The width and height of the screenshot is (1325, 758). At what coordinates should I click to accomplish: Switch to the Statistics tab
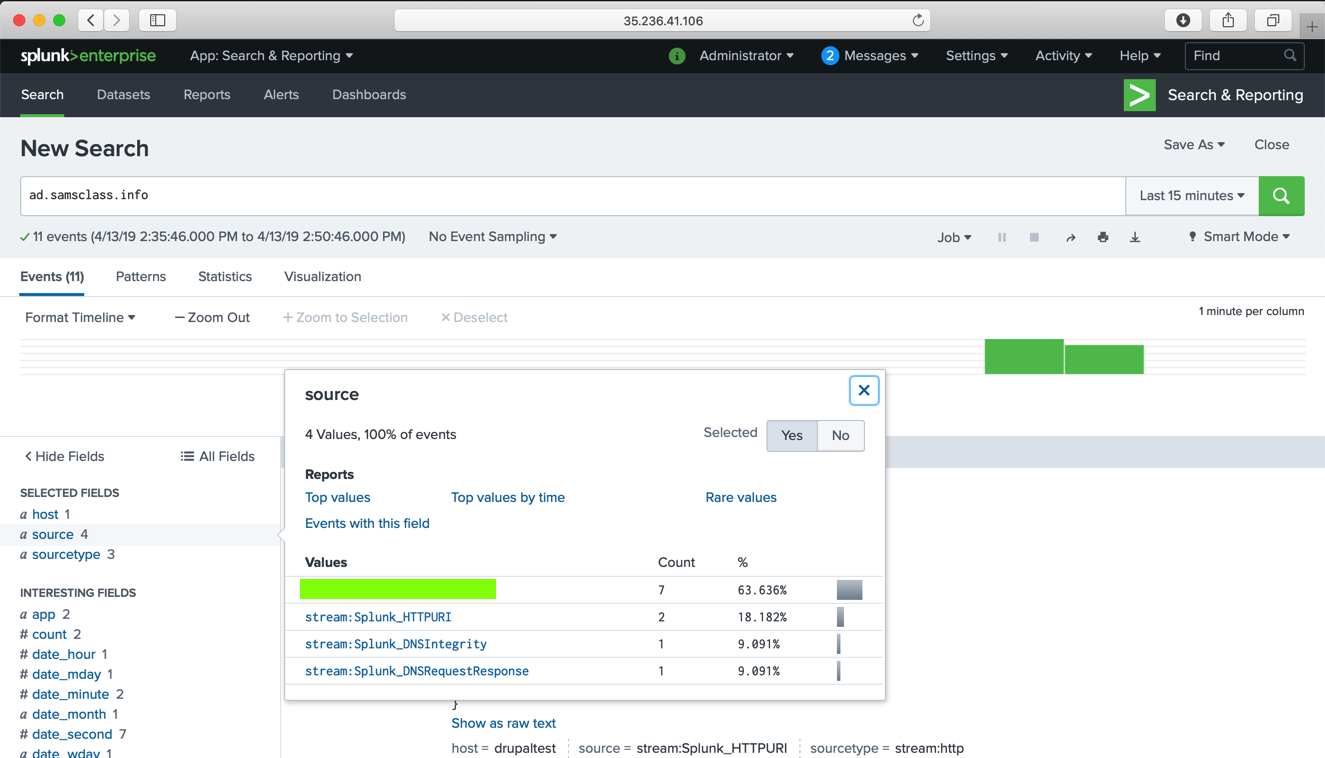point(225,277)
